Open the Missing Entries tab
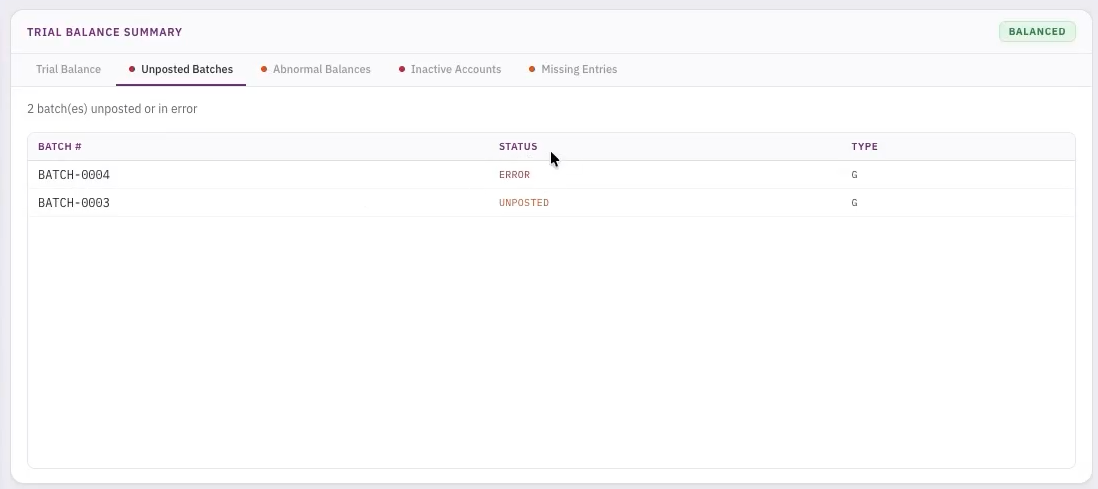The height and width of the screenshot is (489, 1098). point(579,70)
